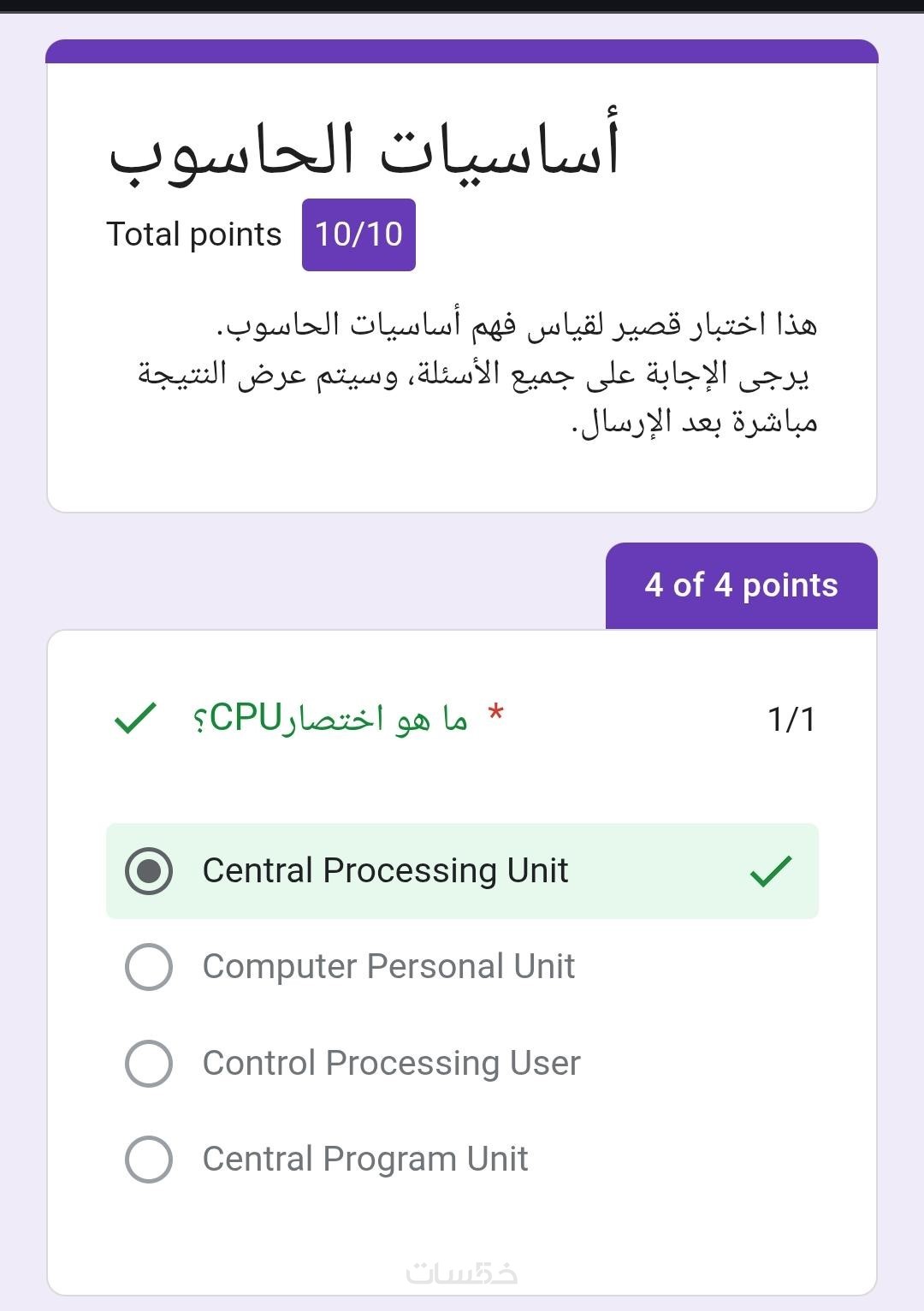
Task: Click the Control Processing User option text
Action: click(391, 1064)
